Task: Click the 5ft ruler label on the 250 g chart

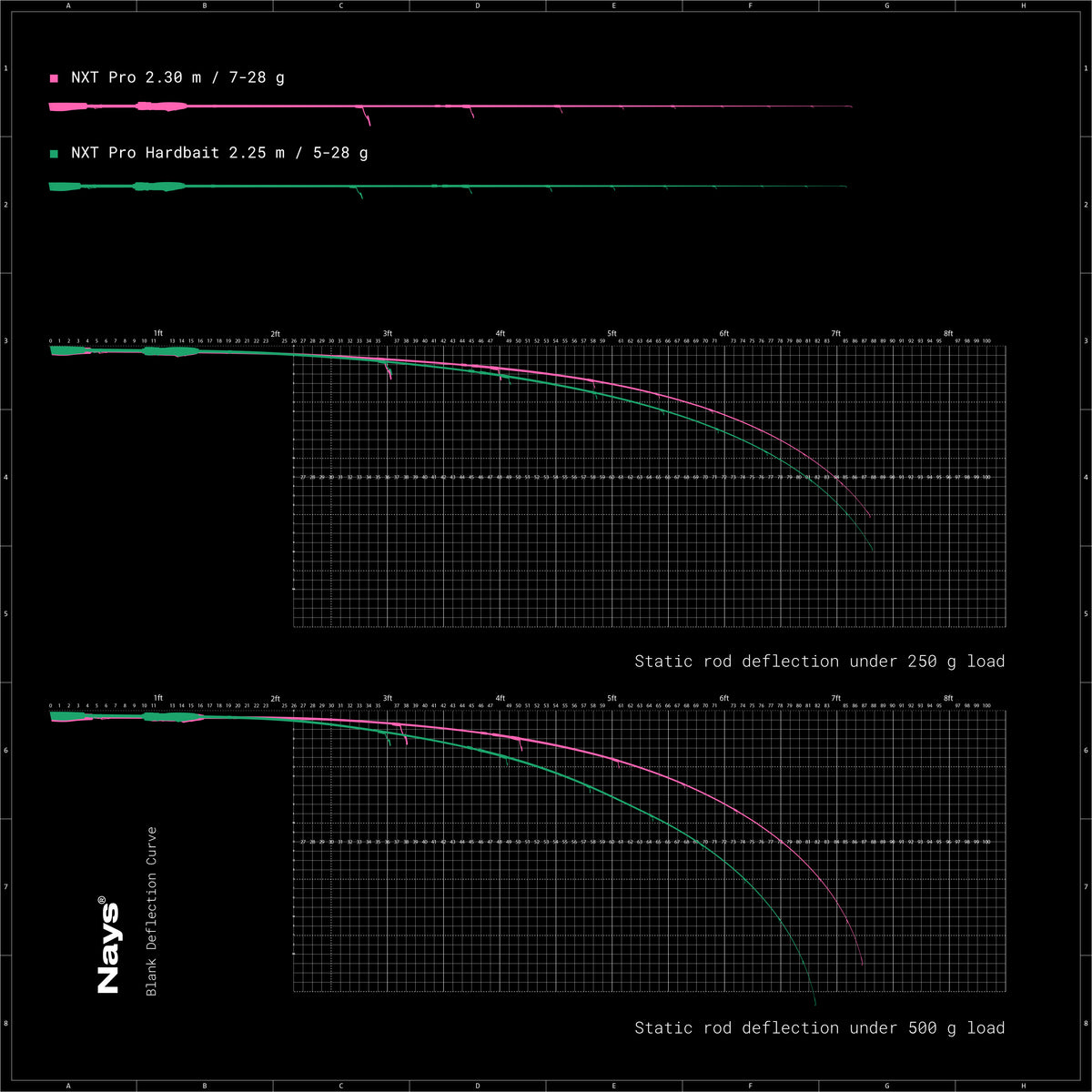Action: pos(612,334)
